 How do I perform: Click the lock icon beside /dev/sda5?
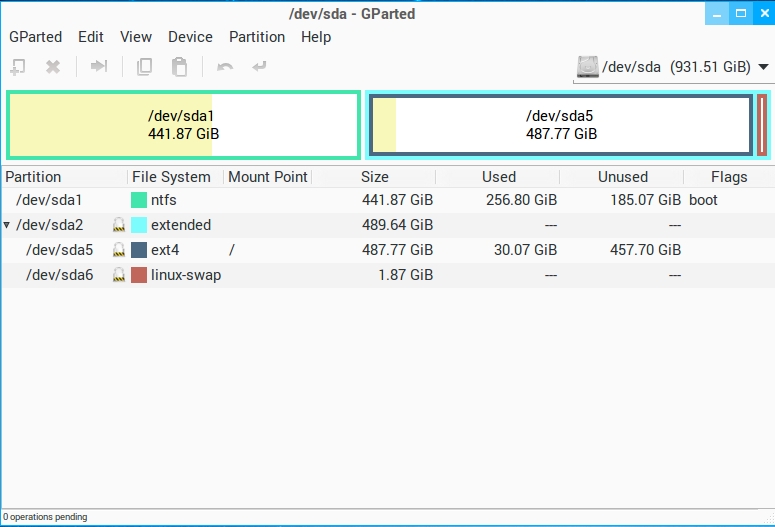(119, 250)
